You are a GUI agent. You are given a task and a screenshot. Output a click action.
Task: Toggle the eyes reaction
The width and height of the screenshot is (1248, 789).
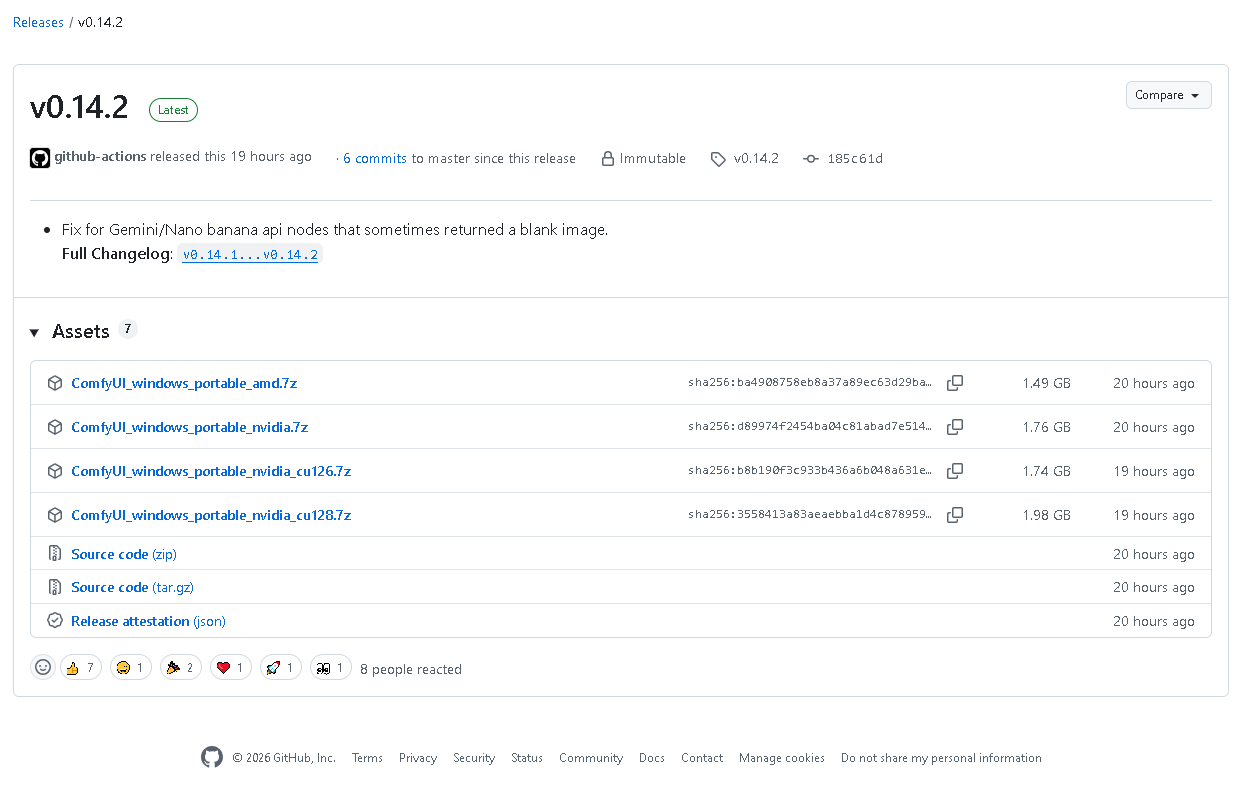pos(331,667)
